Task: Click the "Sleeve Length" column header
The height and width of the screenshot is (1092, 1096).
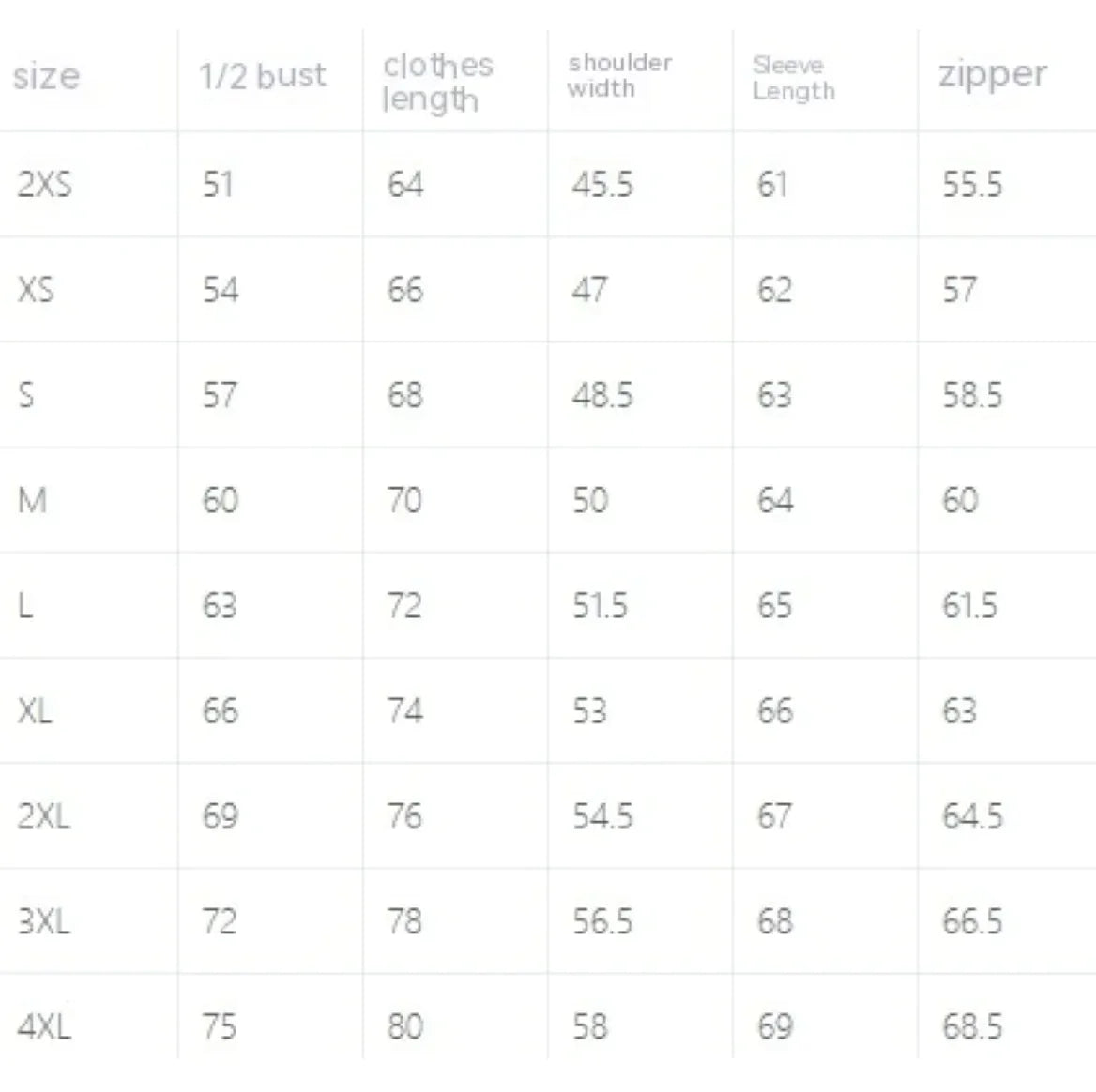Action: 793,78
